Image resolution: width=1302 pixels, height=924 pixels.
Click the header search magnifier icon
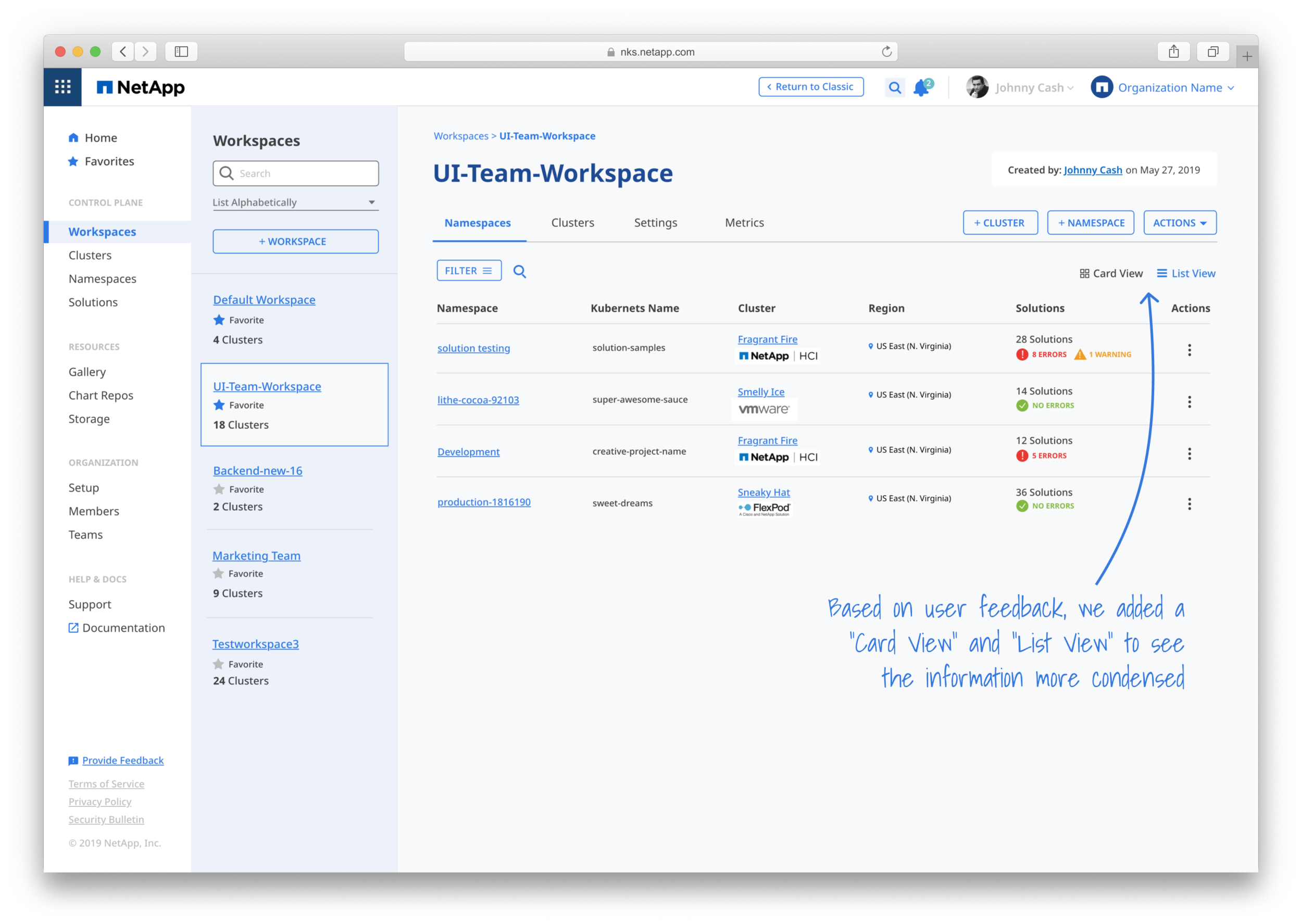895,87
